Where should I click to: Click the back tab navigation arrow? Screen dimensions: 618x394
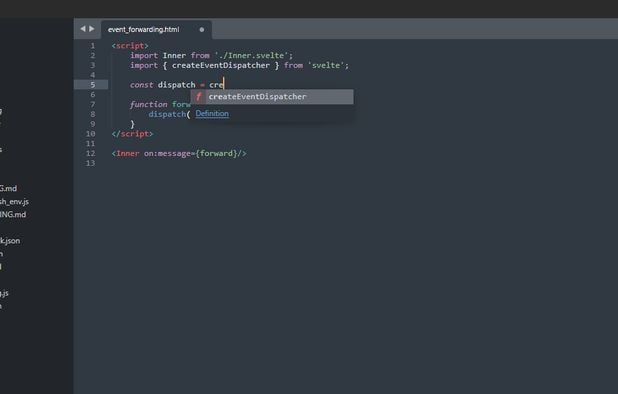(x=83, y=29)
